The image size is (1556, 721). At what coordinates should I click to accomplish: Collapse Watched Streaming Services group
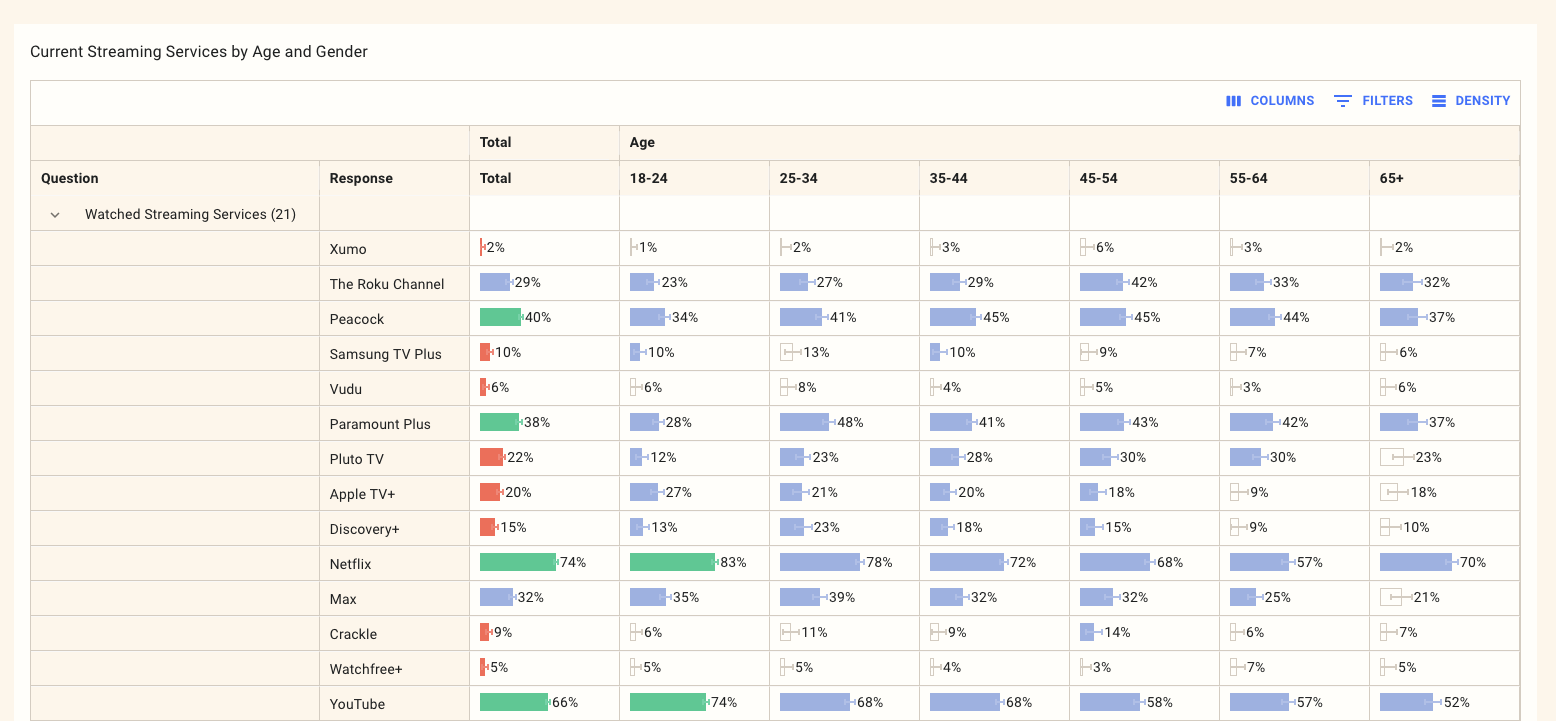[x=56, y=214]
